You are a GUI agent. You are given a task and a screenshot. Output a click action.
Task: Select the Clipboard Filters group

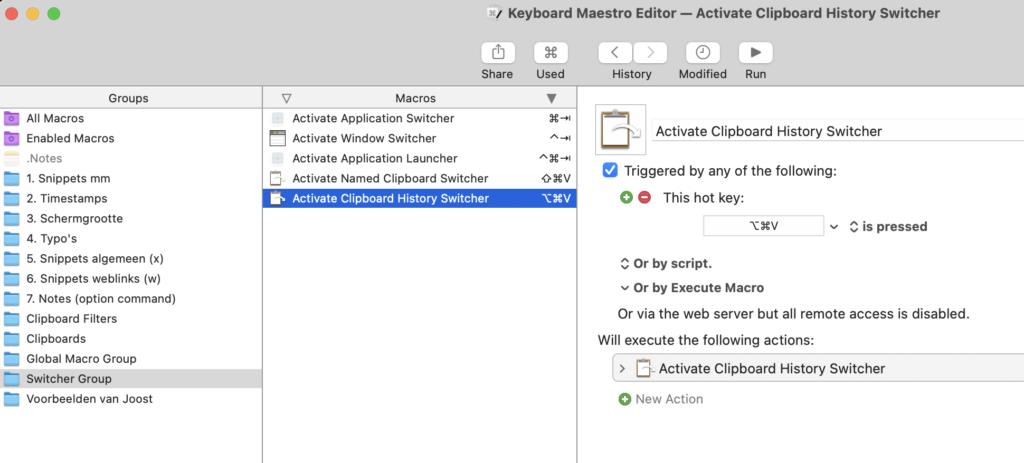tap(71, 319)
